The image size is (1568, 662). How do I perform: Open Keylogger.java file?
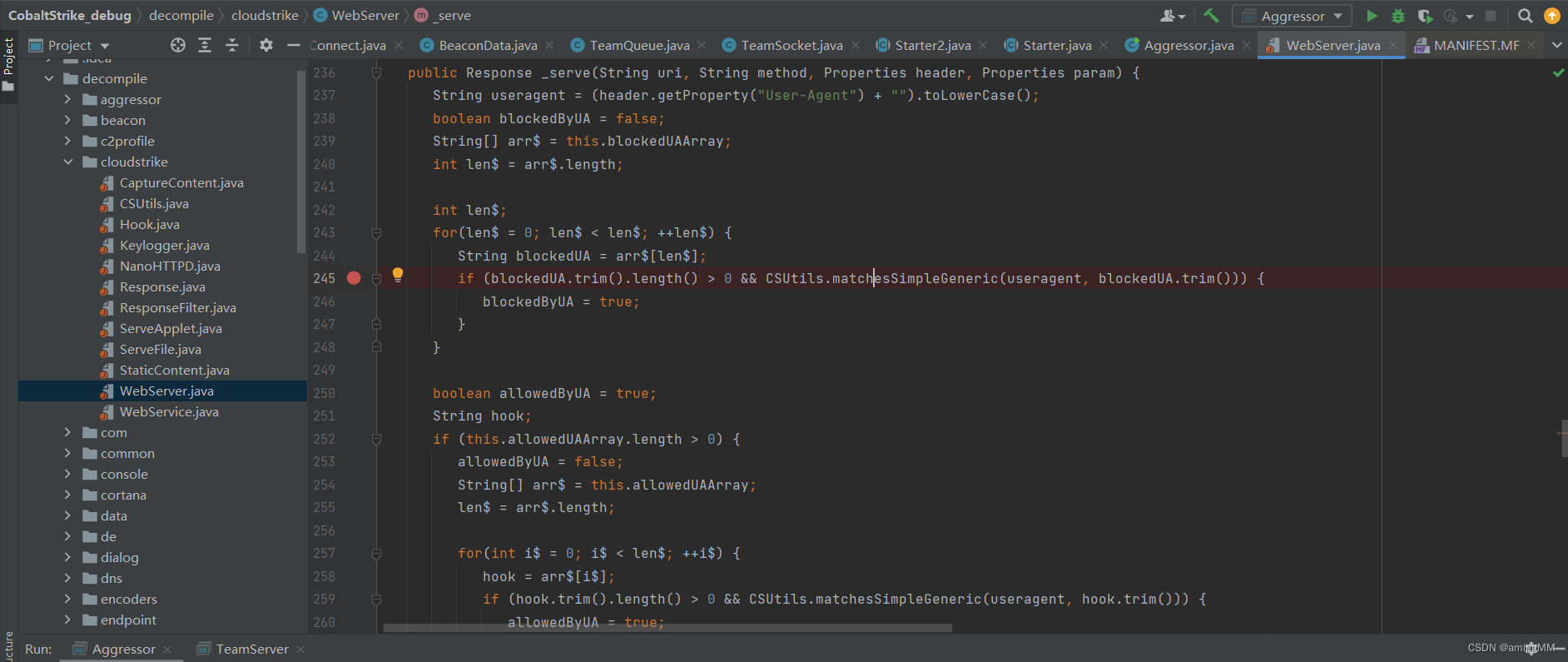(x=165, y=245)
